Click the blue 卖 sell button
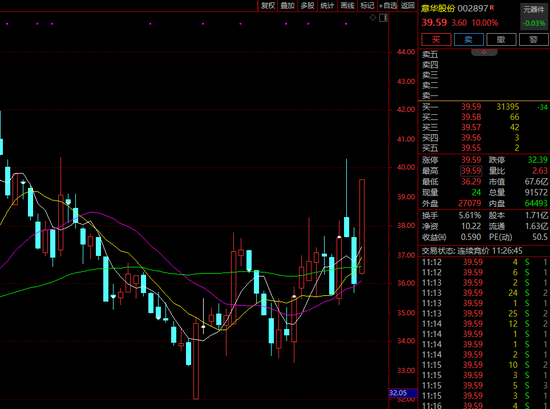 [469, 39]
